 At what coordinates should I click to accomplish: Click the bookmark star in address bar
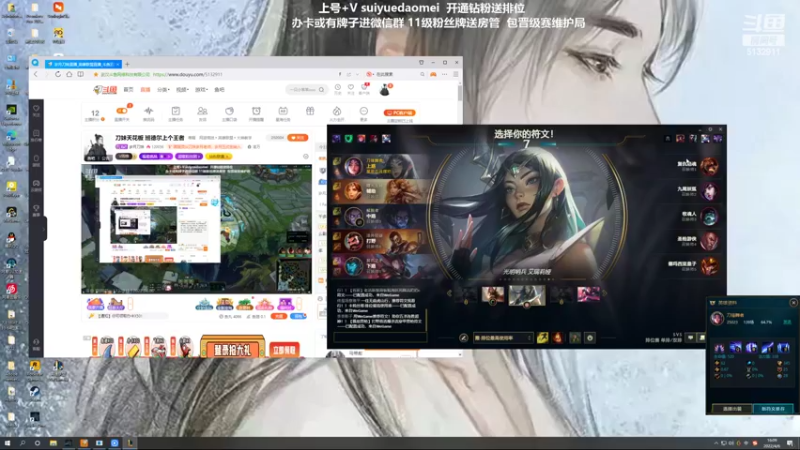pos(95,74)
